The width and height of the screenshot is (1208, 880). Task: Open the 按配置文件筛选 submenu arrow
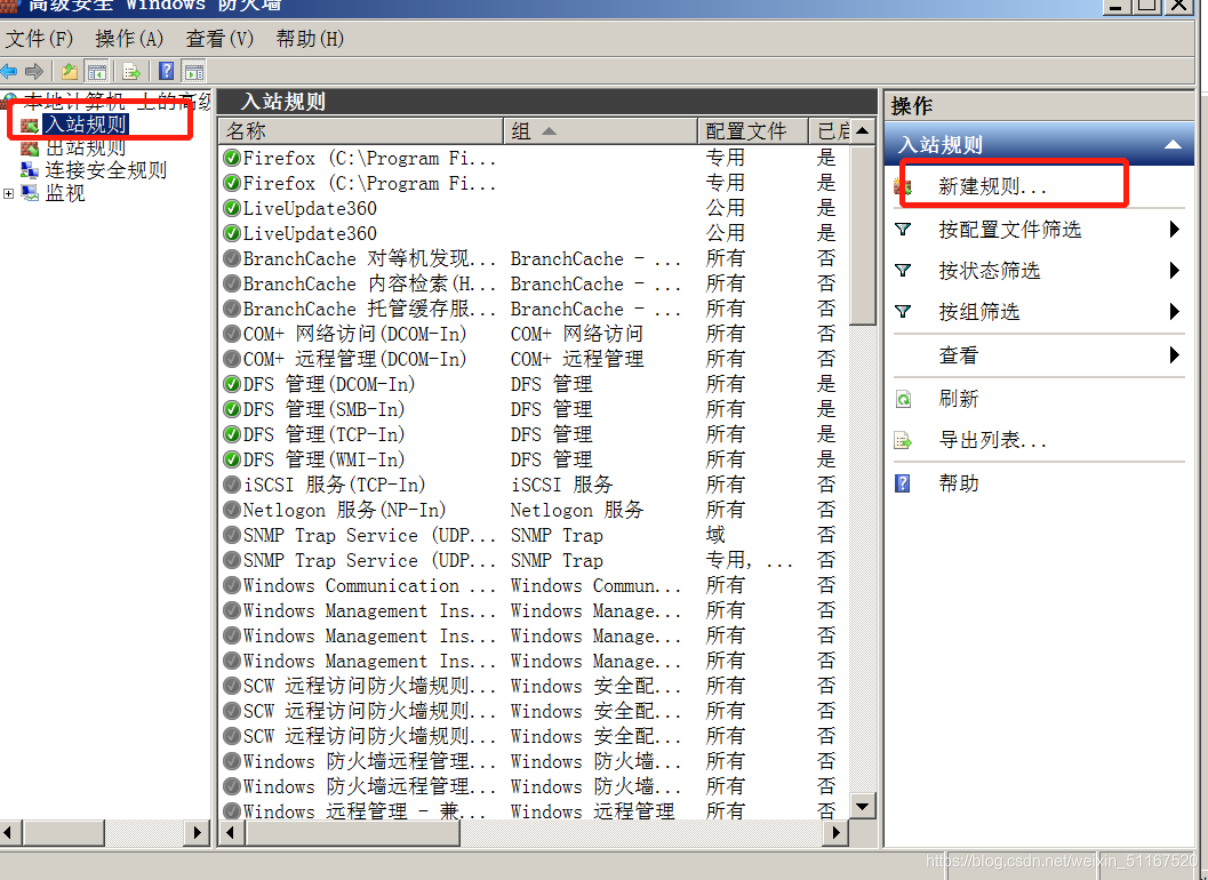(x=1174, y=229)
